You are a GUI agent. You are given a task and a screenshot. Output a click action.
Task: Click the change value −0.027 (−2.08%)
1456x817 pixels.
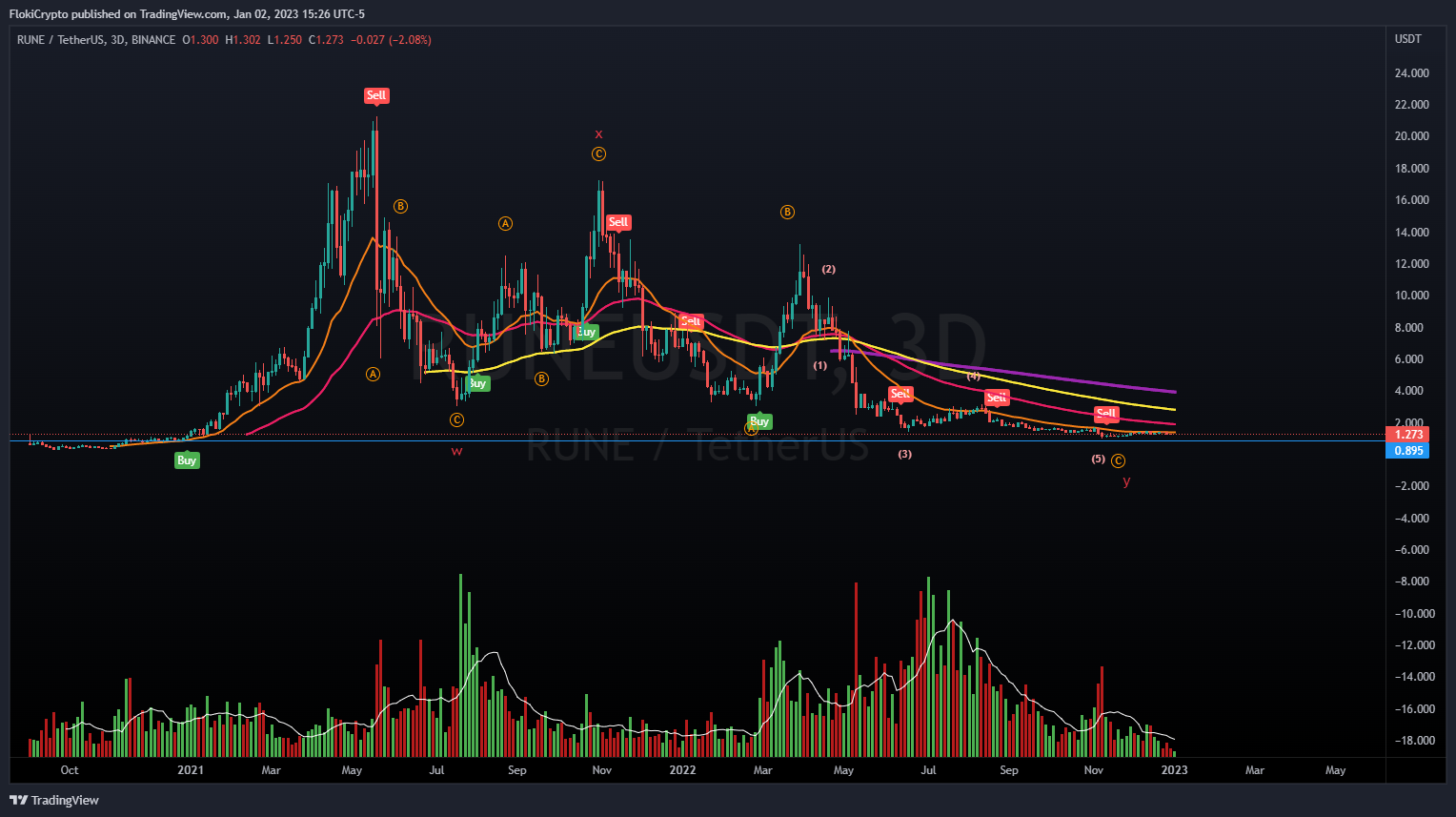coord(391,40)
